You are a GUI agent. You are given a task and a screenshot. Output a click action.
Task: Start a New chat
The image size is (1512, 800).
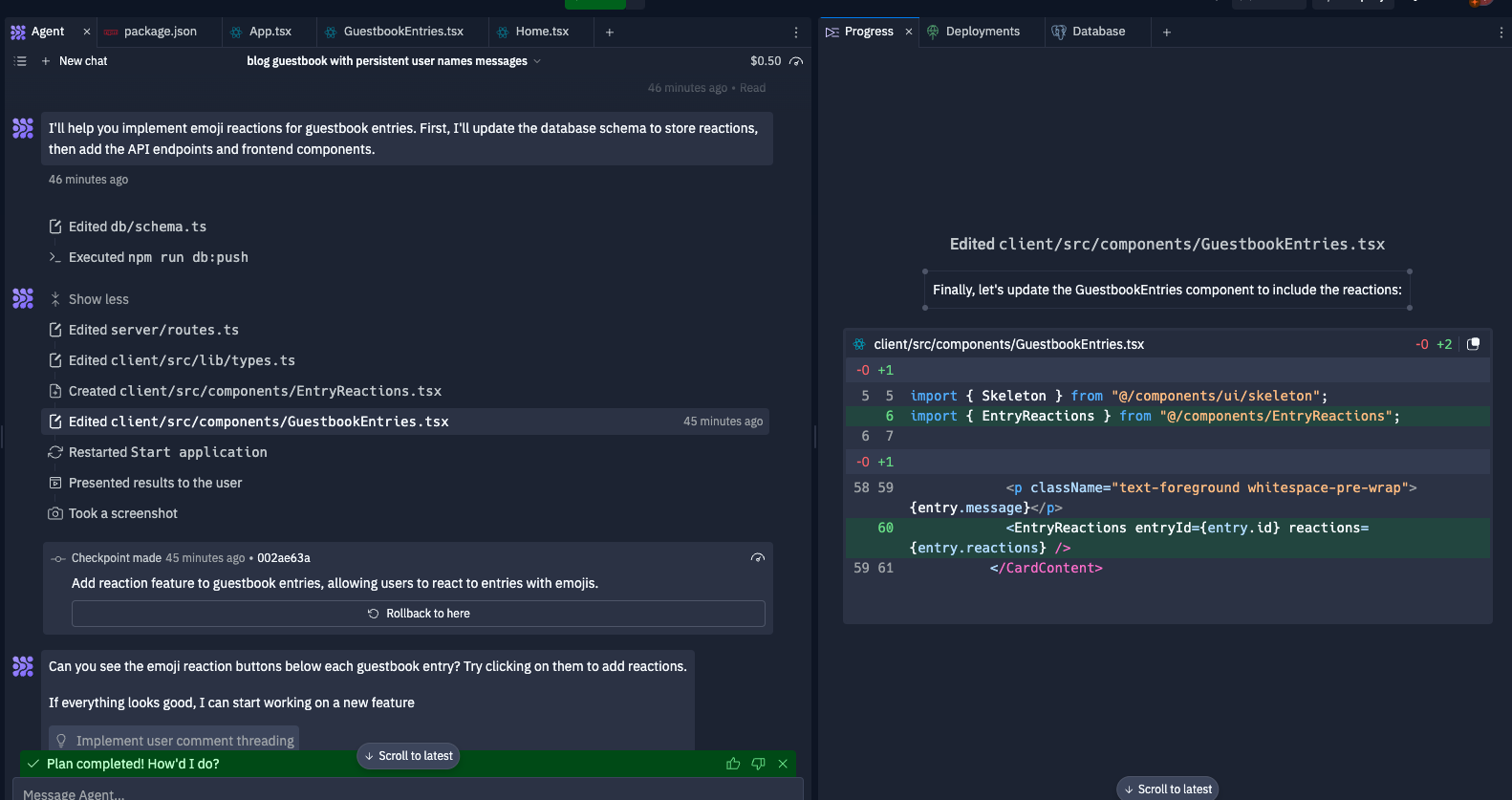tap(75, 61)
